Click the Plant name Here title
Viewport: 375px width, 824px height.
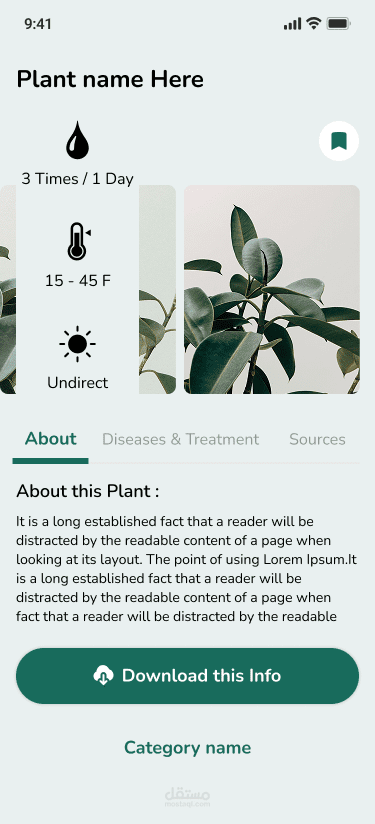point(110,80)
